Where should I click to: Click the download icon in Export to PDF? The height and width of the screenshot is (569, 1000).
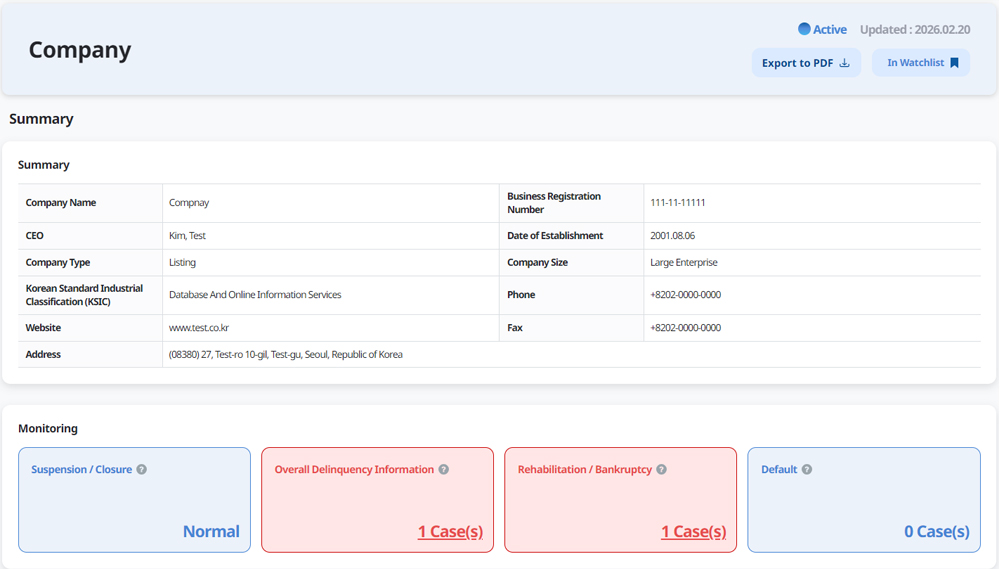pyautogui.click(x=844, y=63)
